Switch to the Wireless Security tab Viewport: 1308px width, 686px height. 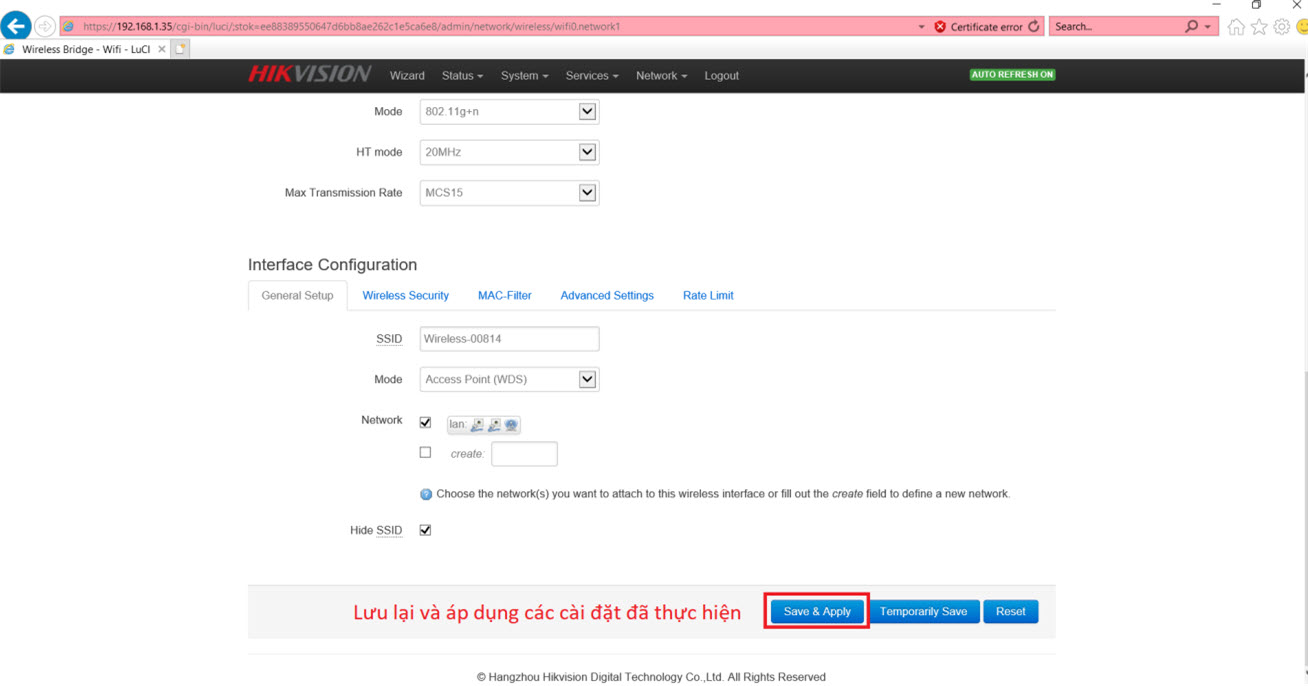405,296
